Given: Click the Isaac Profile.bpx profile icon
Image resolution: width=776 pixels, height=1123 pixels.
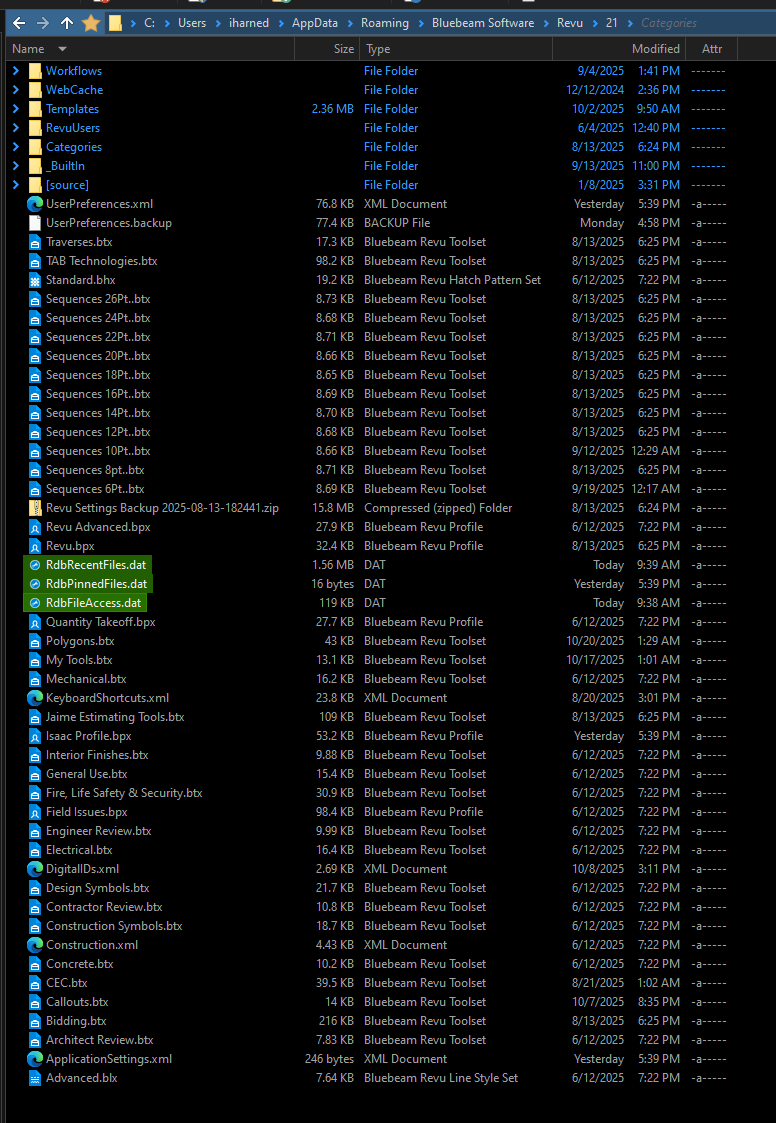Looking at the screenshot, I should 34,736.
